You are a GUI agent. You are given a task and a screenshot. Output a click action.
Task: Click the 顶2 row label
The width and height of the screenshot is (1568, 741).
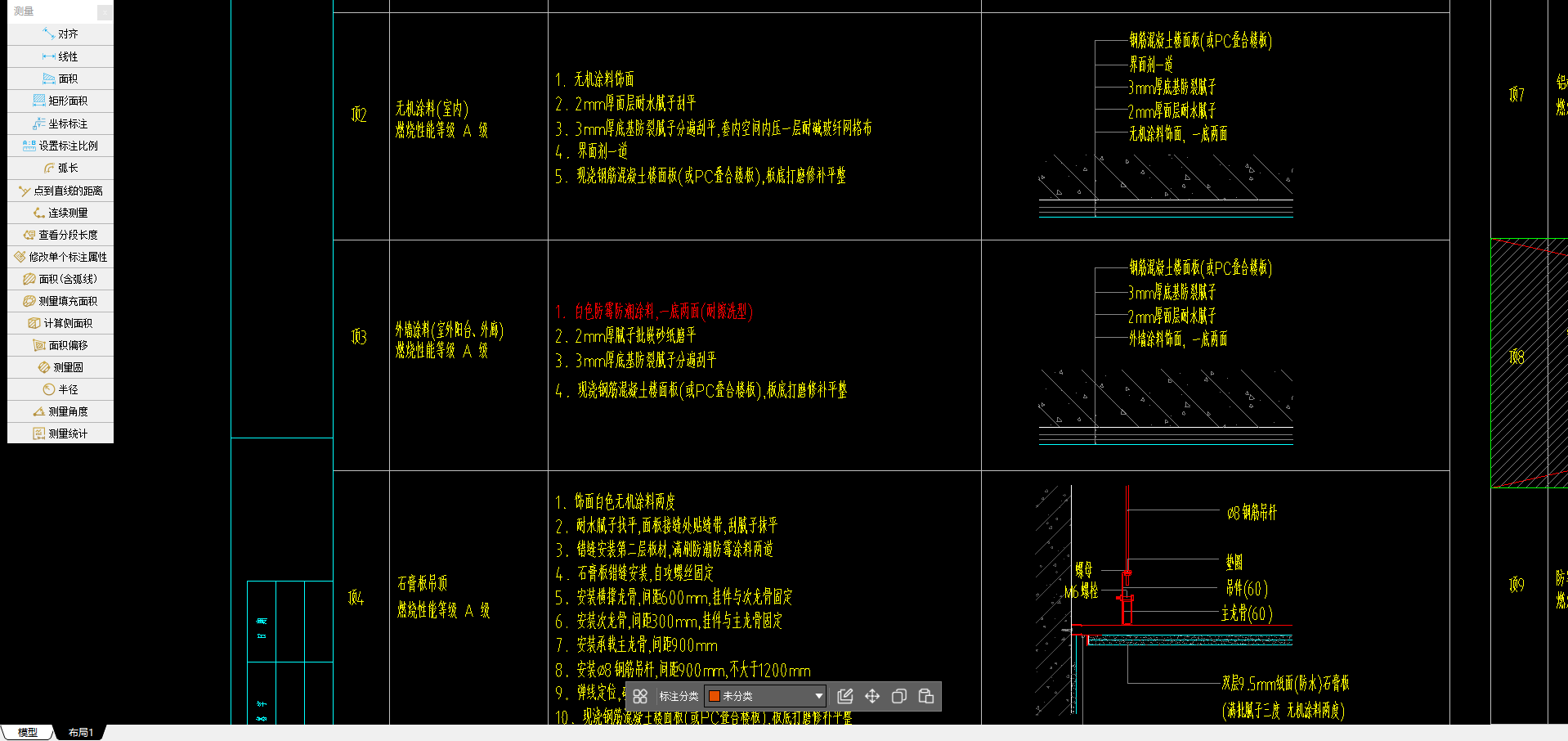[x=359, y=115]
